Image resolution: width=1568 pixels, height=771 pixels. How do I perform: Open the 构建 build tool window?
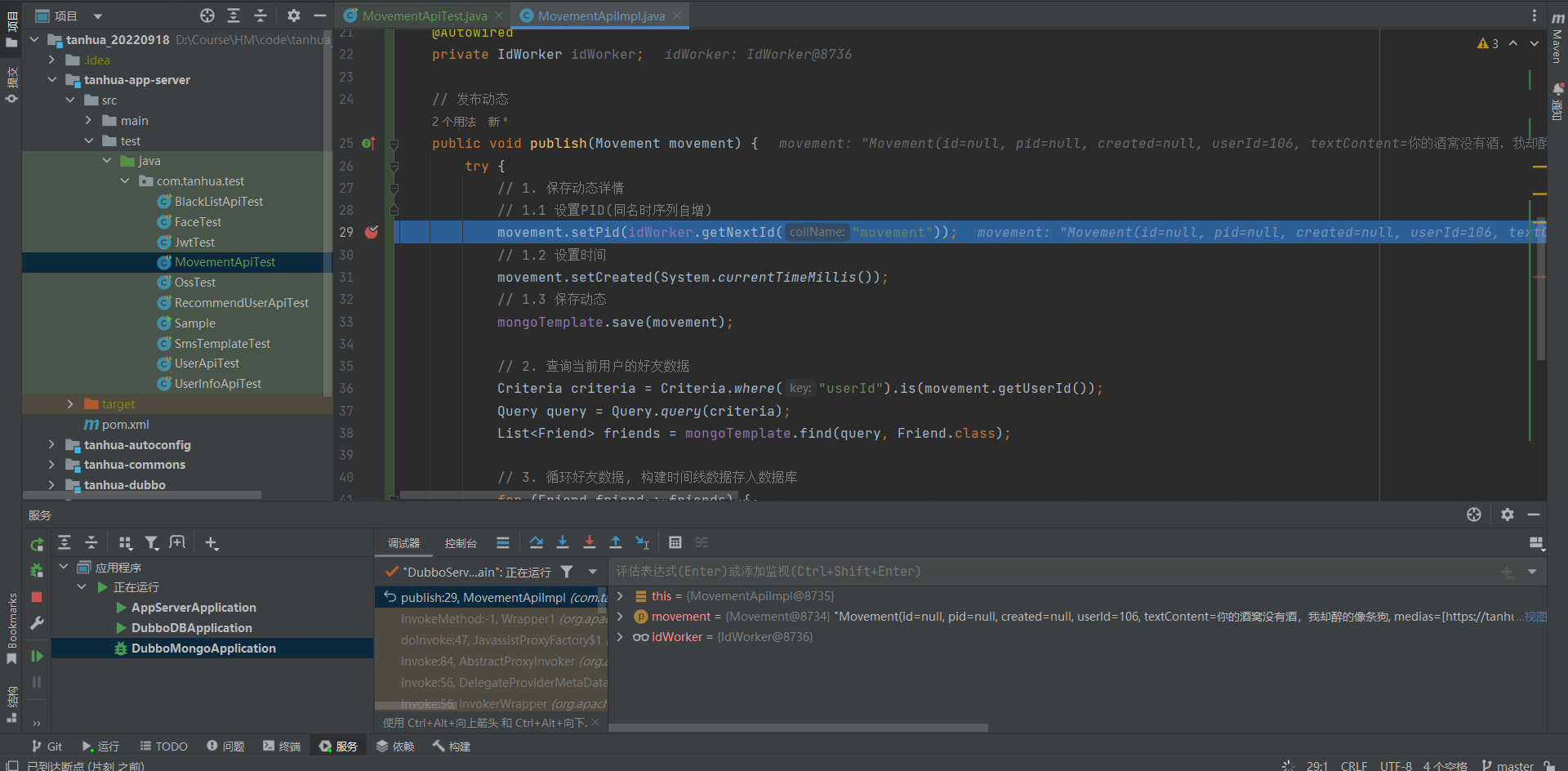(451, 746)
